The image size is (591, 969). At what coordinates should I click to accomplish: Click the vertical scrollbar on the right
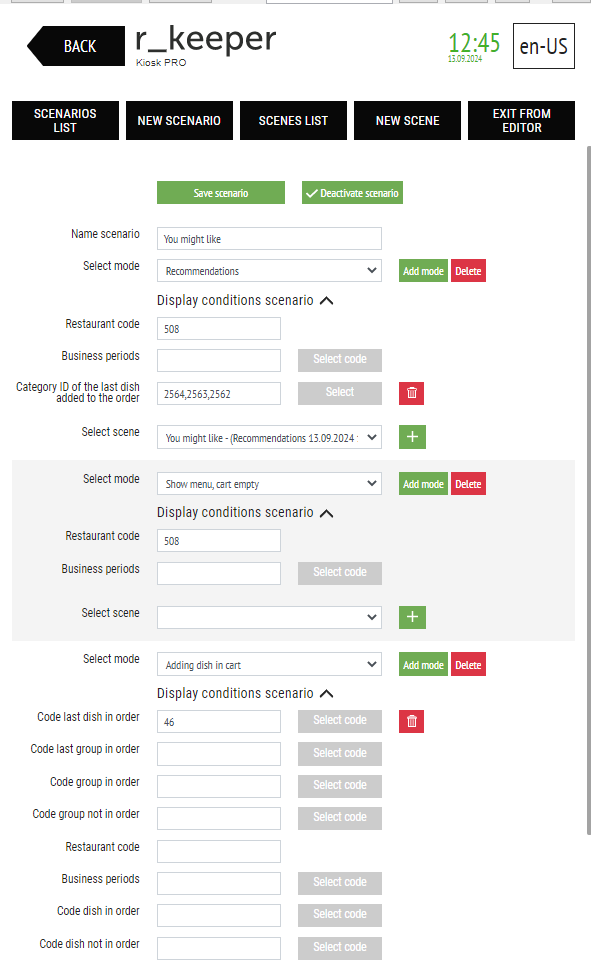588,490
